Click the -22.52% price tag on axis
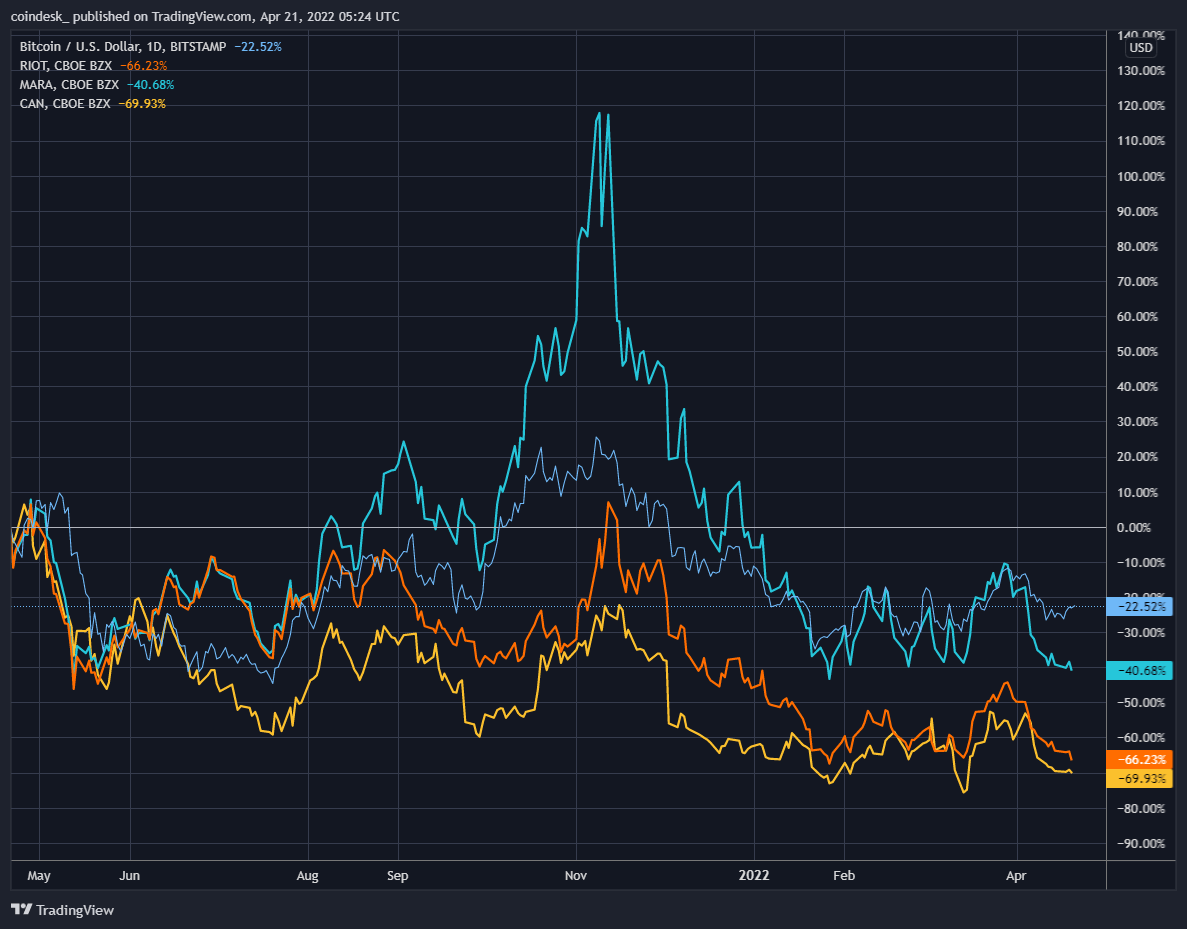1187x929 pixels. pyautogui.click(x=1140, y=606)
